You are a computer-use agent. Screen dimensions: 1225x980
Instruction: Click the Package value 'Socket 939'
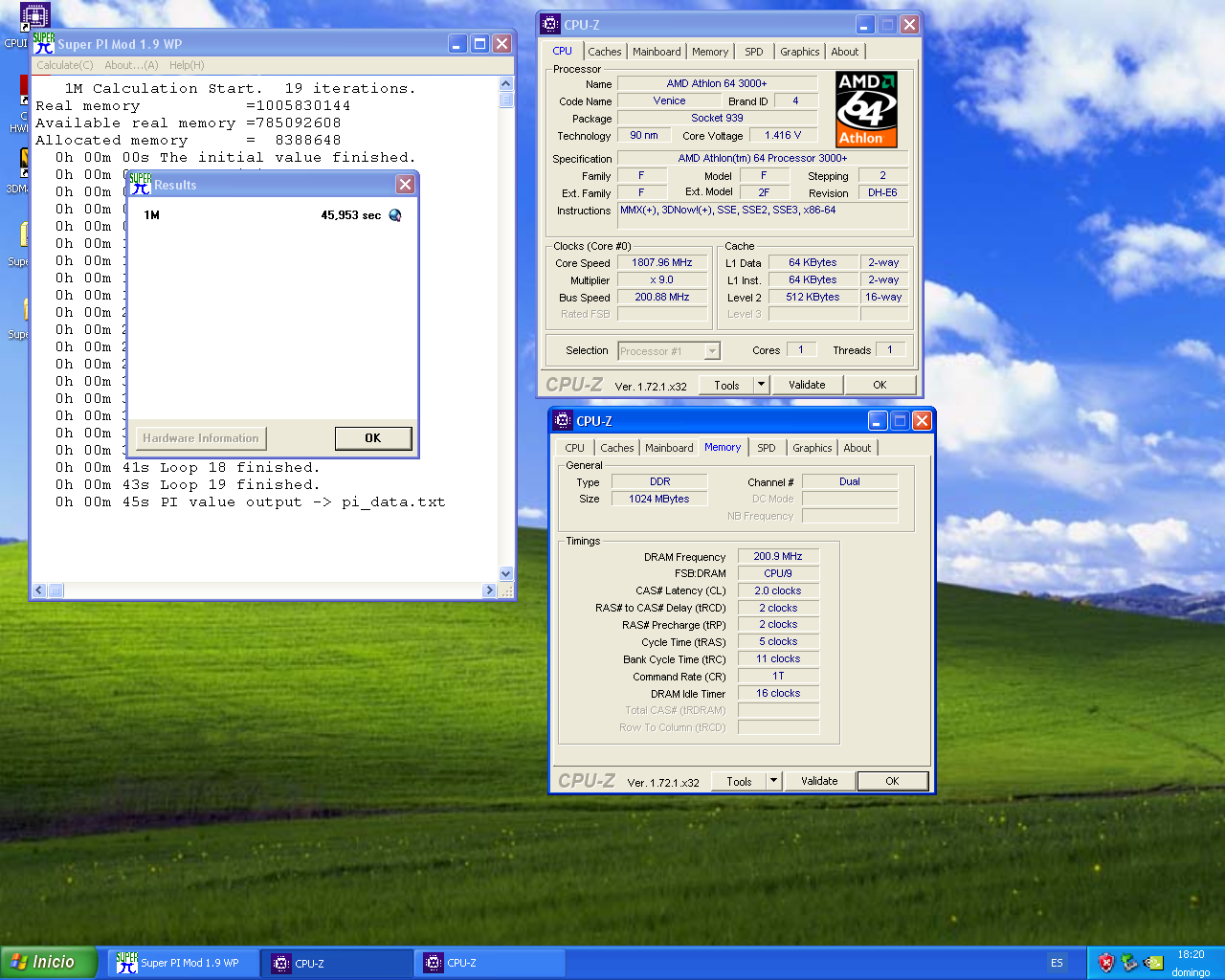(x=717, y=118)
